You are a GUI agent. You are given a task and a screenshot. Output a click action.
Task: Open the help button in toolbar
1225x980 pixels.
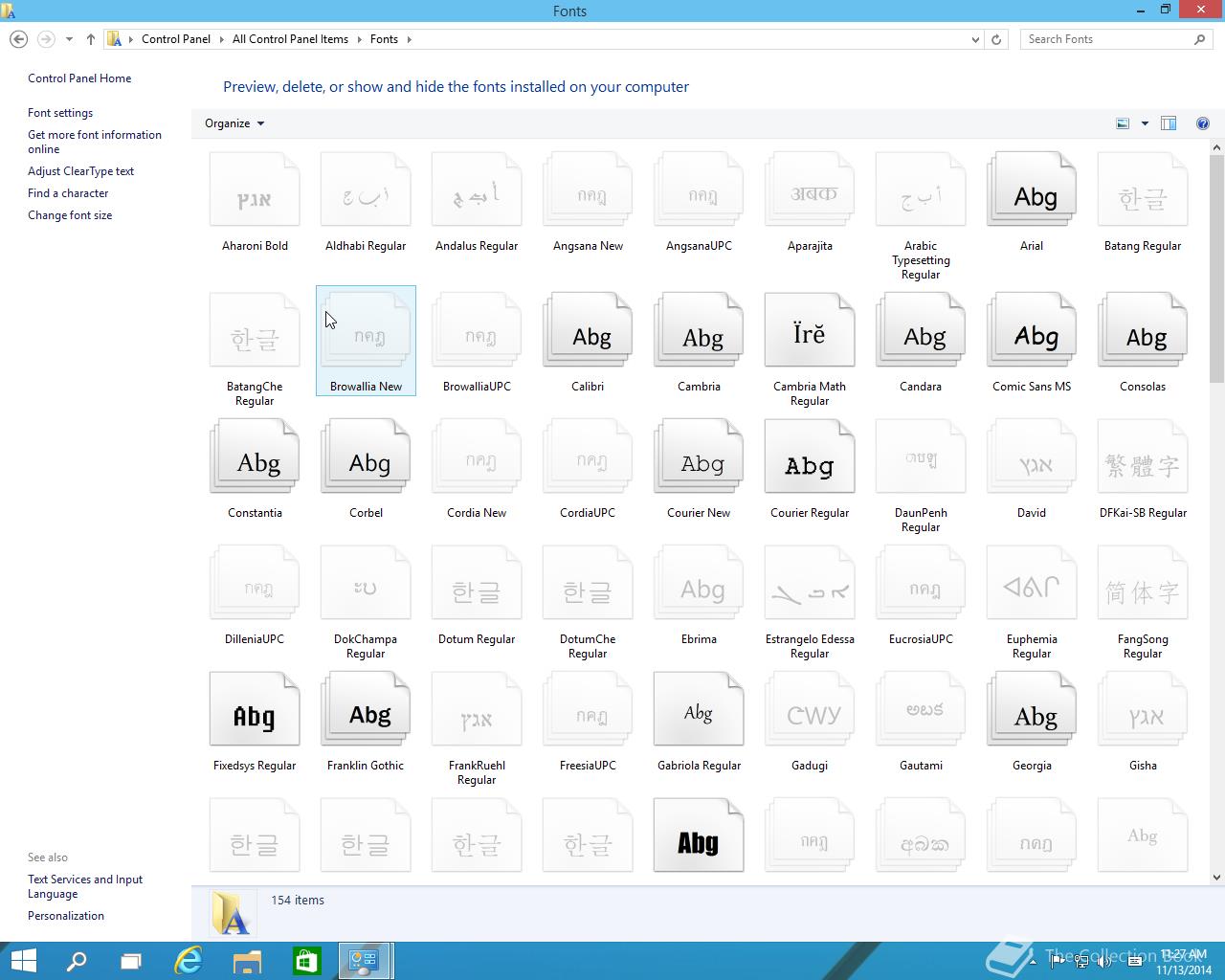click(1202, 123)
